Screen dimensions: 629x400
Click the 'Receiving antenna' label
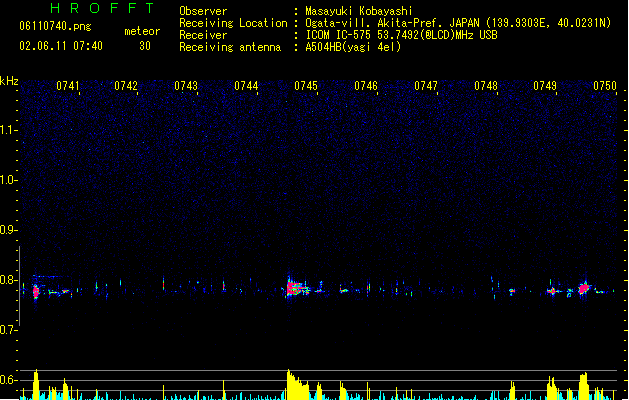click(230, 47)
